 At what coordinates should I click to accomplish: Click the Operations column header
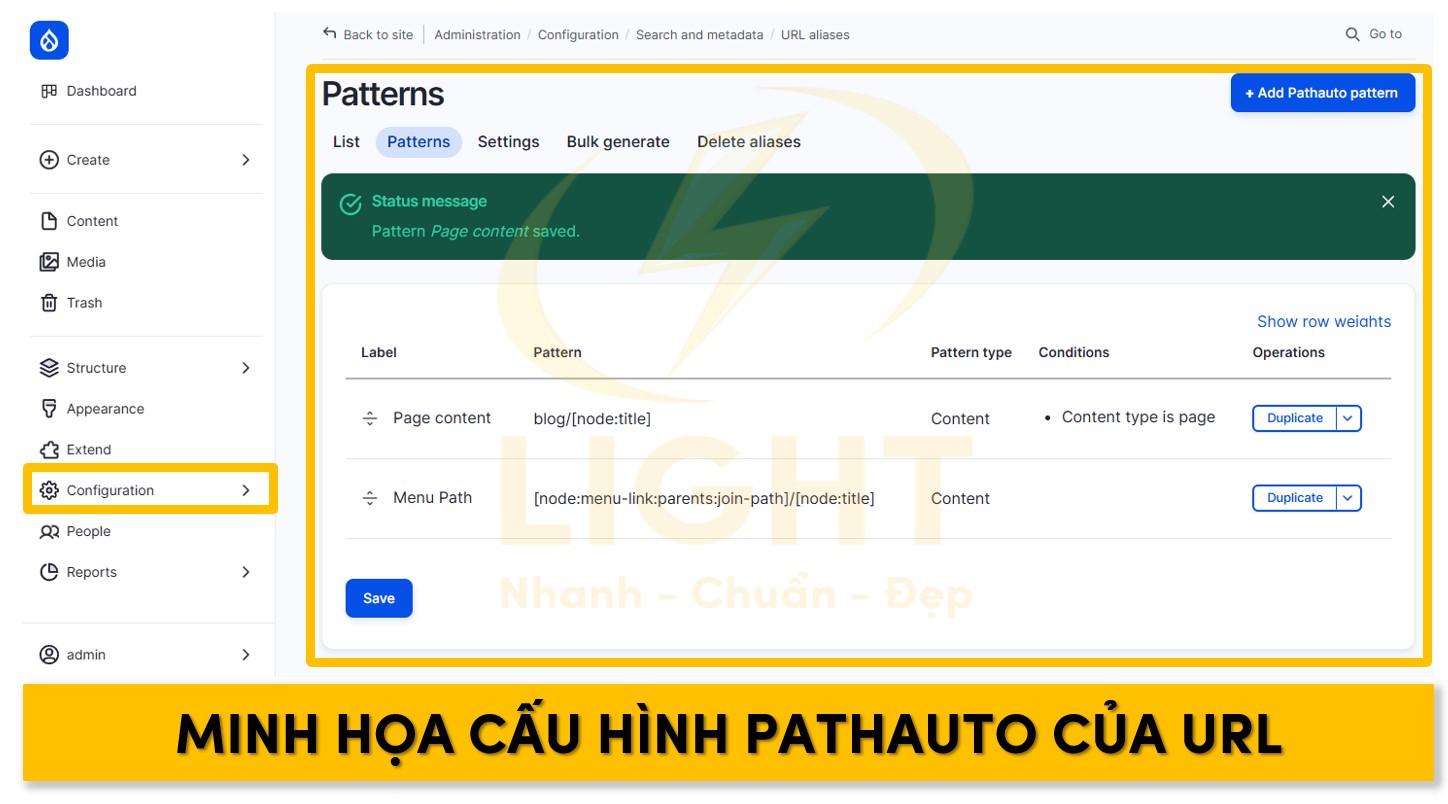click(1288, 352)
